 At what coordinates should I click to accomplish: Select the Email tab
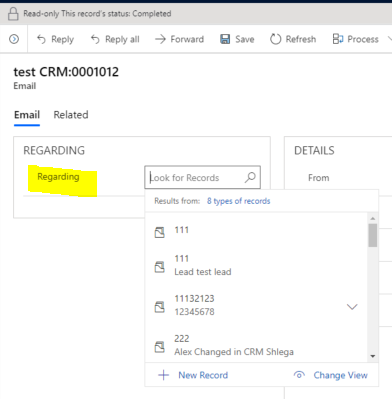click(x=27, y=115)
